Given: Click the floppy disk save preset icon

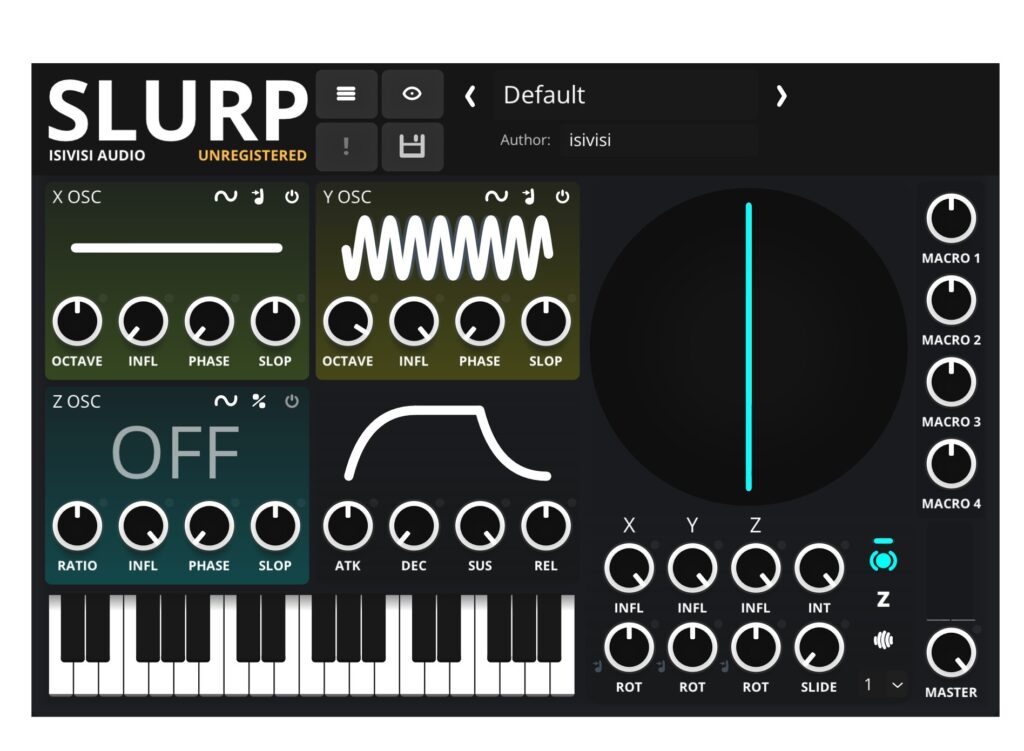Looking at the screenshot, I should pyautogui.click(x=411, y=147).
